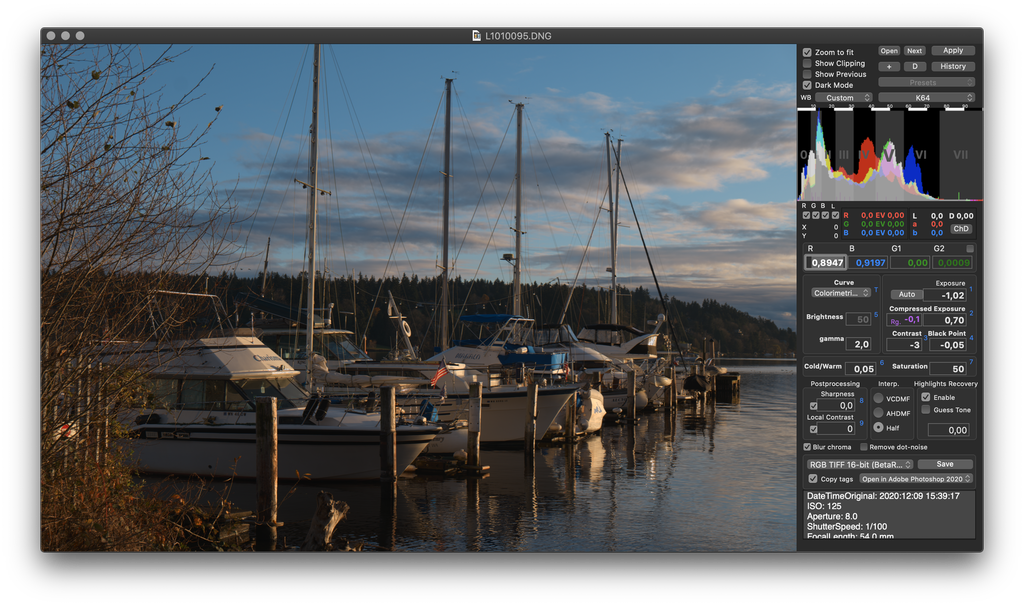
Task: Click the DNG file icon in title bar
Action: [x=477, y=36]
